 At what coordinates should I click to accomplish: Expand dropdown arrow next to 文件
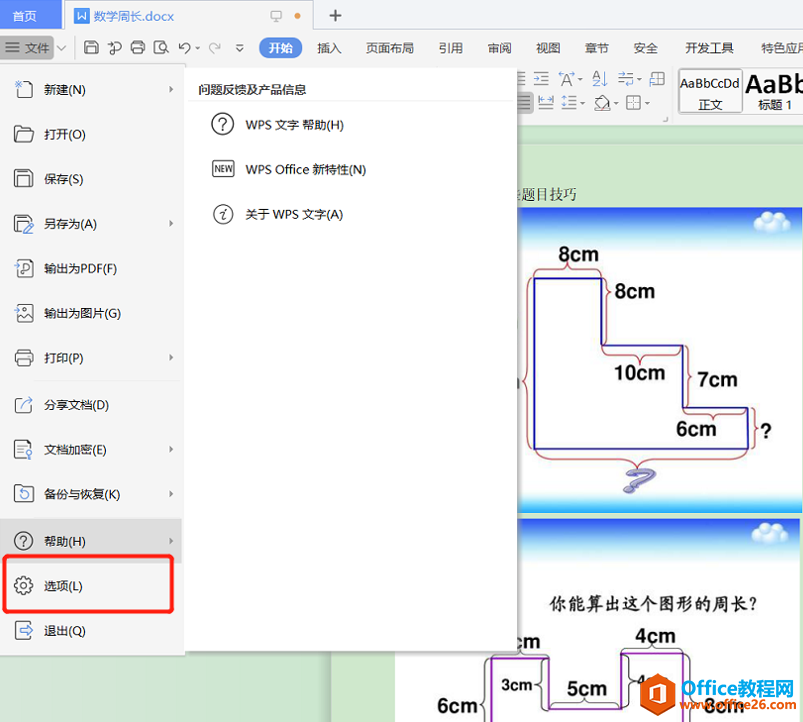click(x=61, y=48)
